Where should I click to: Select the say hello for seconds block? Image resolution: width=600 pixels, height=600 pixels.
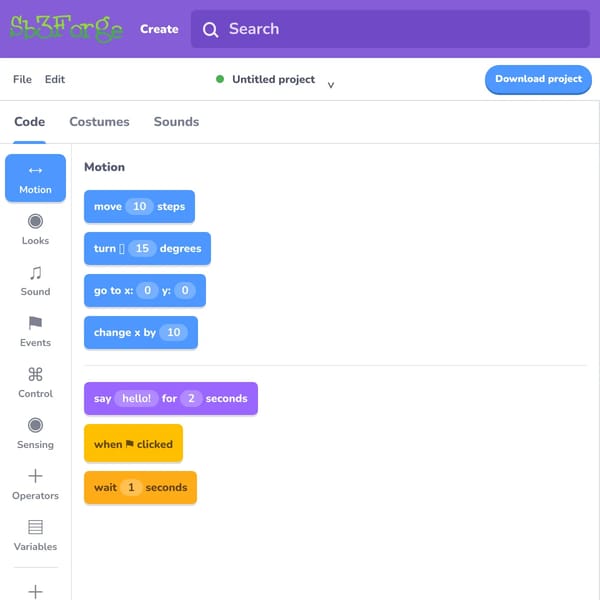(171, 398)
